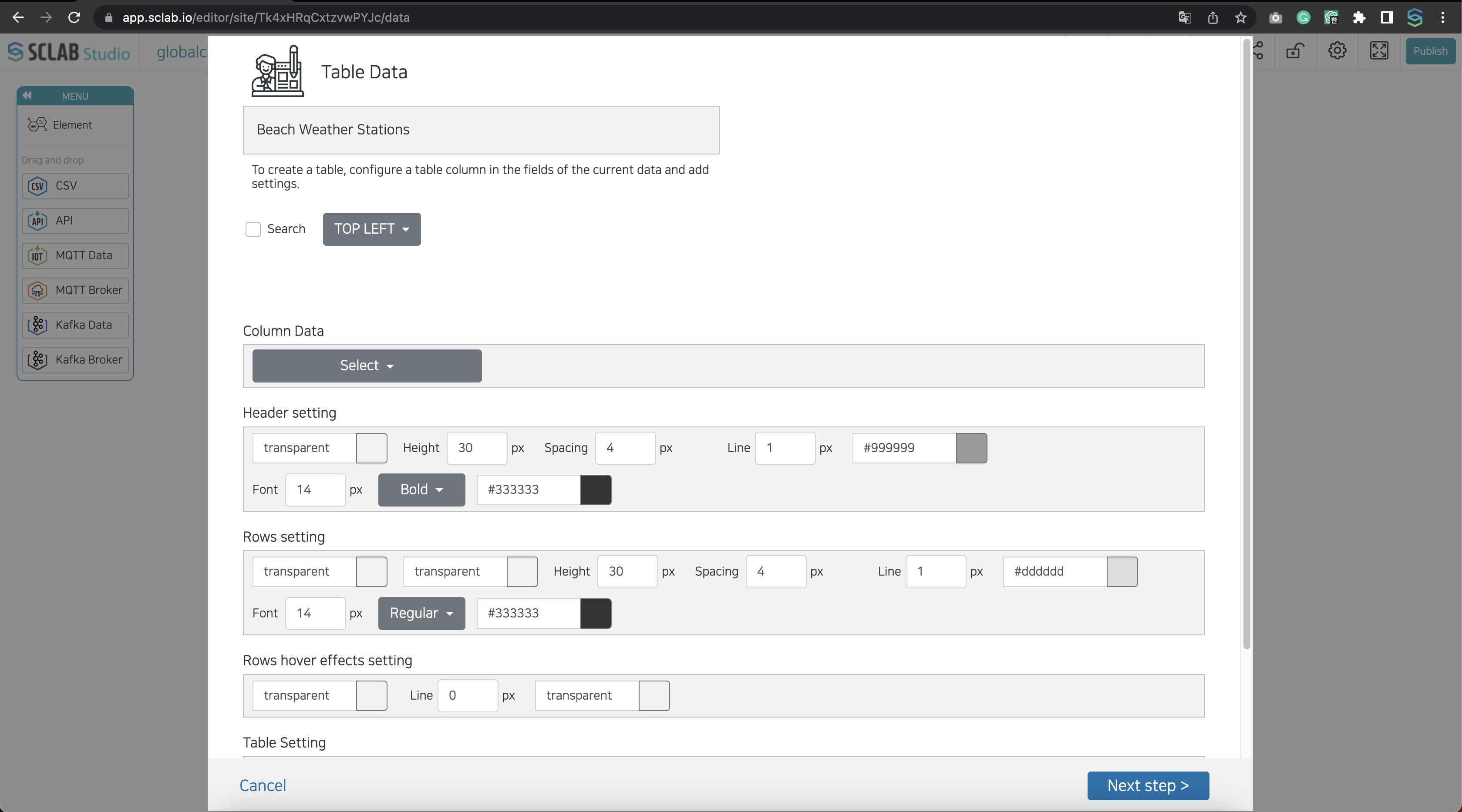Click the Cancel link
Image resolution: width=1462 pixels, height=812 pixels.
tap(263, 785)
